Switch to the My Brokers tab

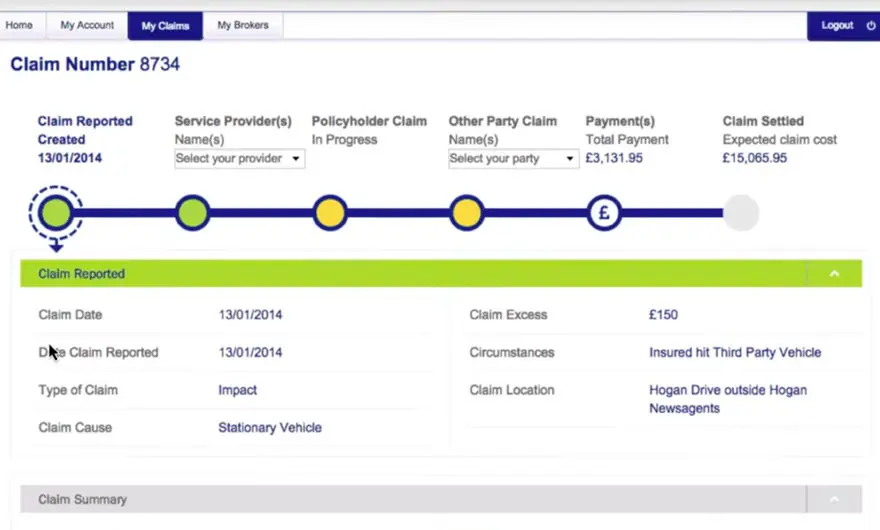tap(243, 25)
